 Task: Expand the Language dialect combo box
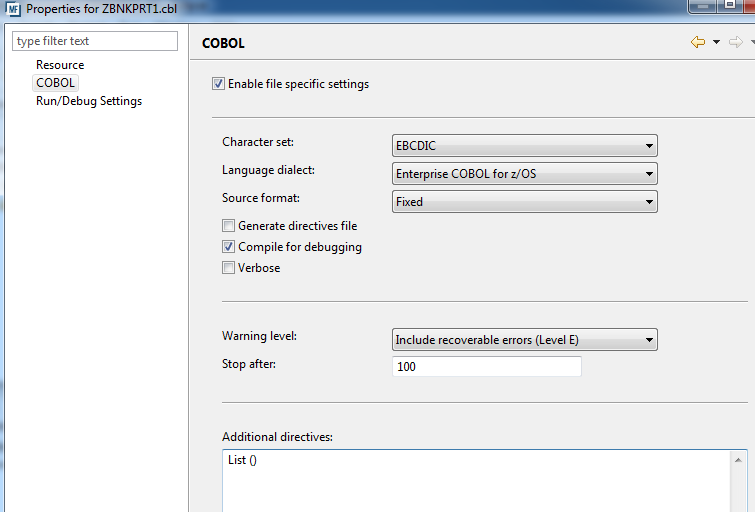pos(525,174)
